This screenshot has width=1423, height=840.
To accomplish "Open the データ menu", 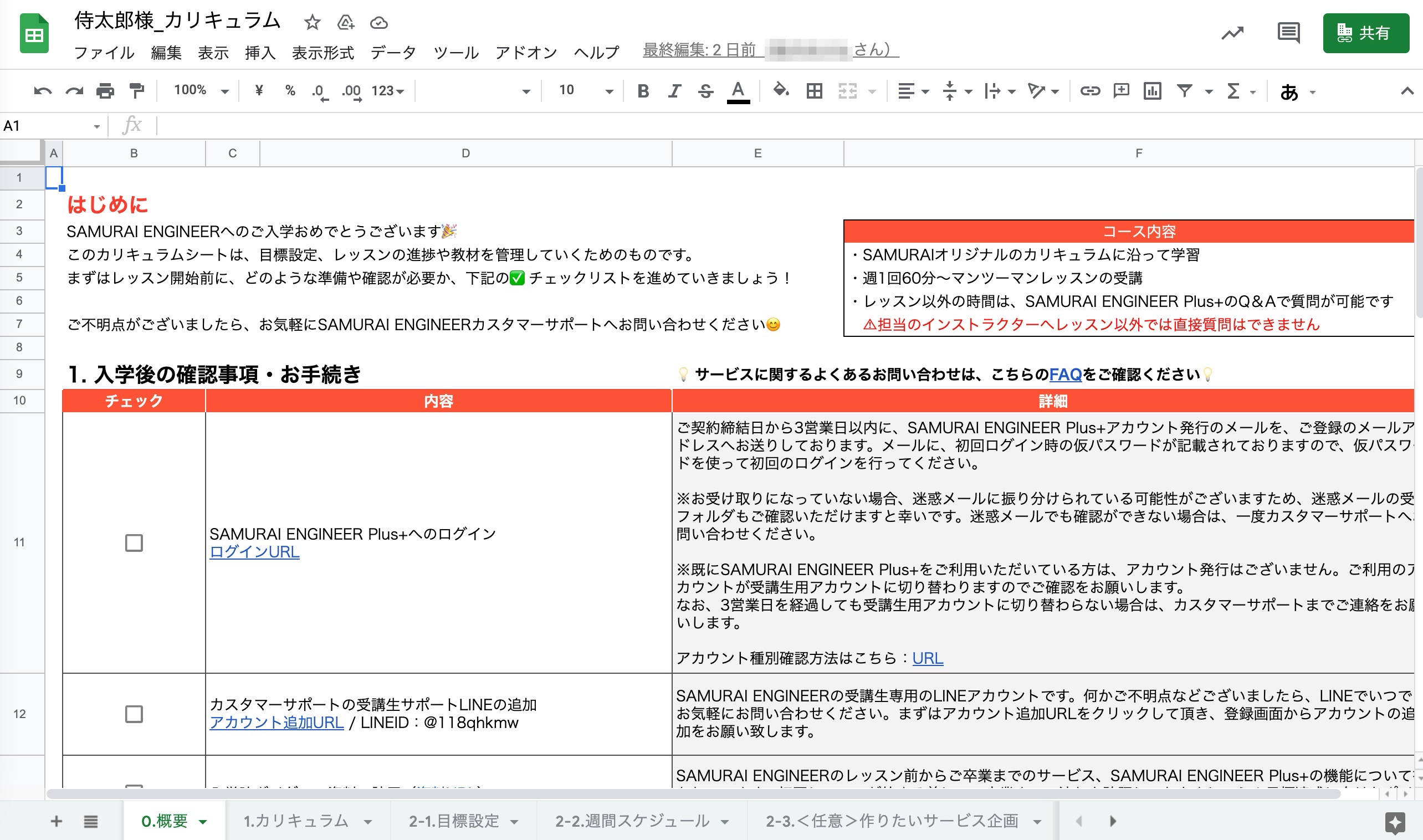I will 393,53.
